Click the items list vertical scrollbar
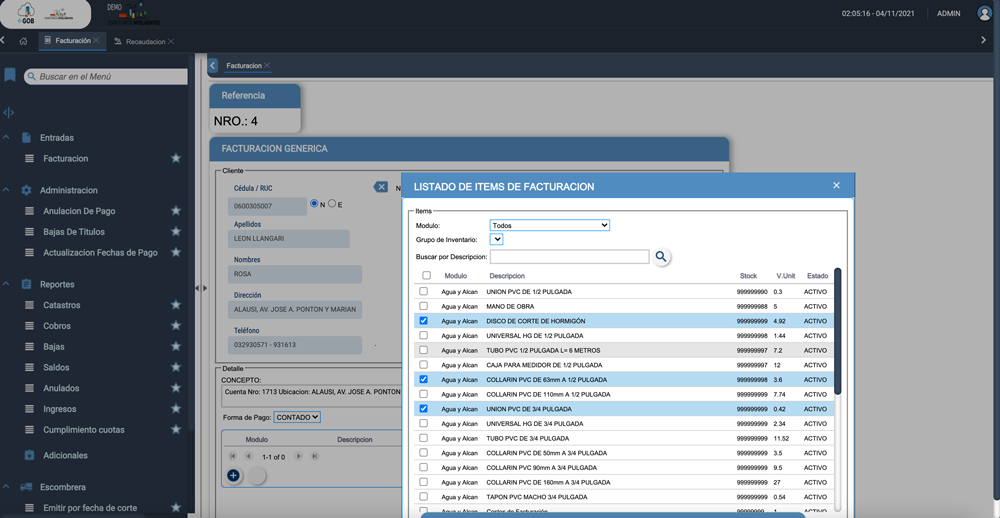Image resolution: width=1000 pixels, height=518 pixels. [x=838, y=330]
